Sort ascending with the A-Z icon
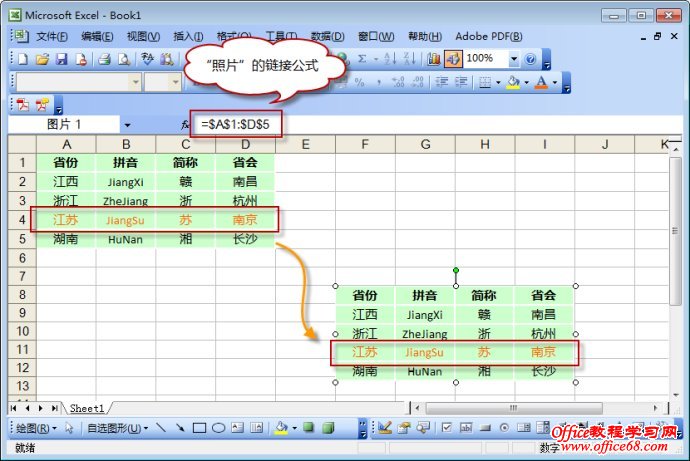Image resolution: width=690 pixels, height=461 pixels. pos(390,59)
